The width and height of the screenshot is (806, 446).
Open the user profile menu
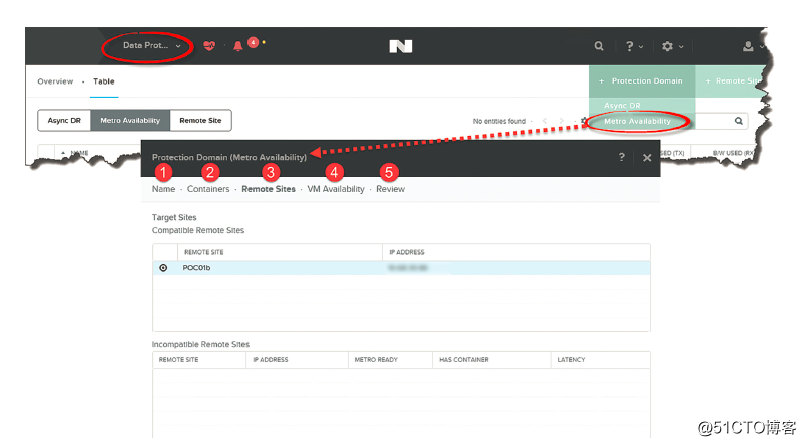(752, 46)
